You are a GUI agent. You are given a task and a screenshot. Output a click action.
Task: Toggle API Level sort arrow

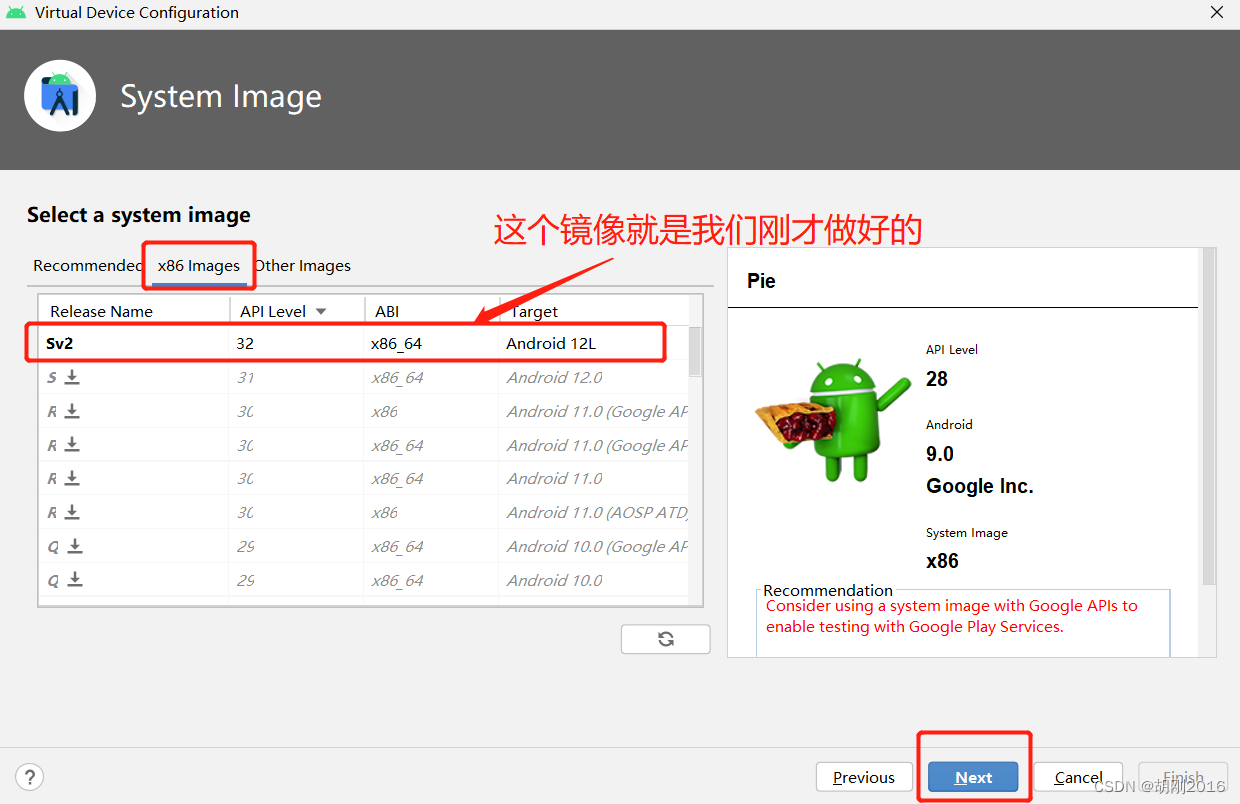[321, 312]
